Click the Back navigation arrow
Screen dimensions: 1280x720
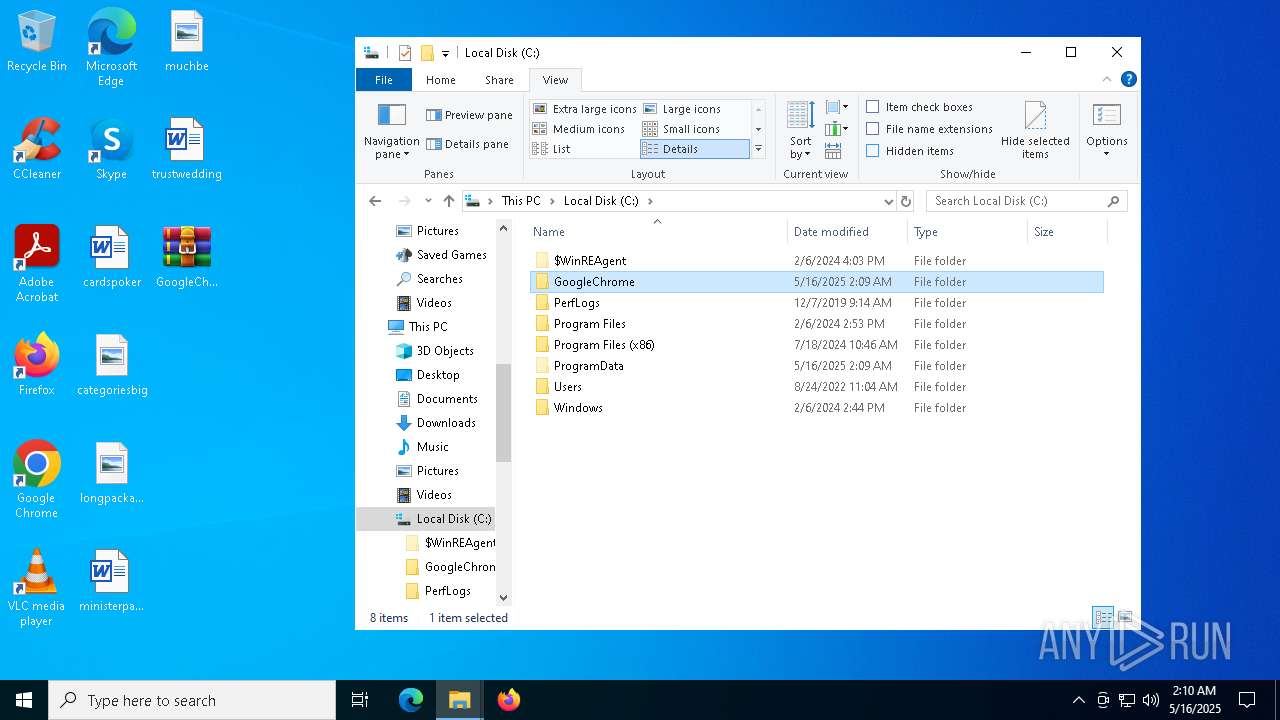click(375, 201)
